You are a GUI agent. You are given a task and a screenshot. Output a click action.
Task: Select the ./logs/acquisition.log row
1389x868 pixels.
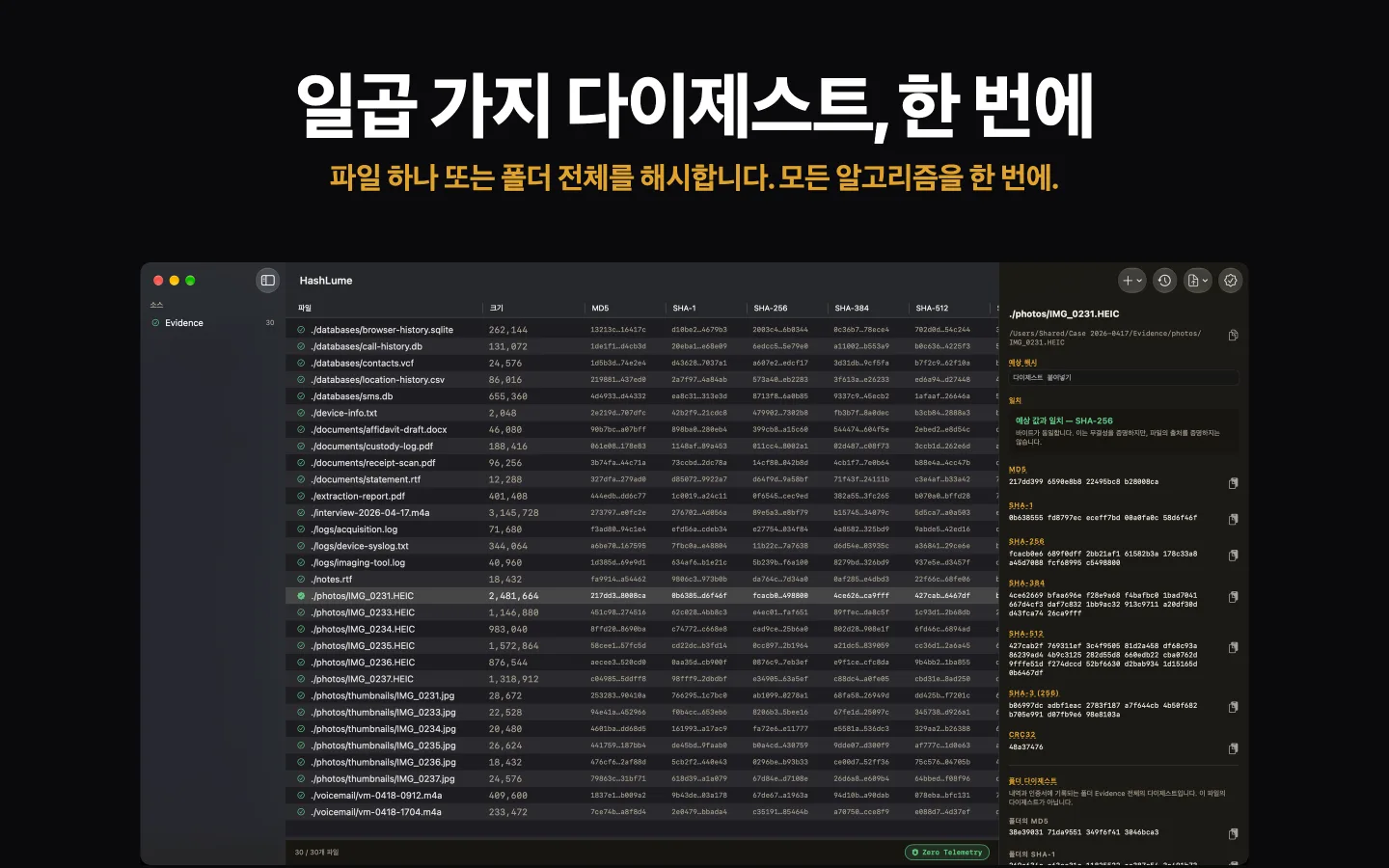pyautogui.click(x=641, y=529)
